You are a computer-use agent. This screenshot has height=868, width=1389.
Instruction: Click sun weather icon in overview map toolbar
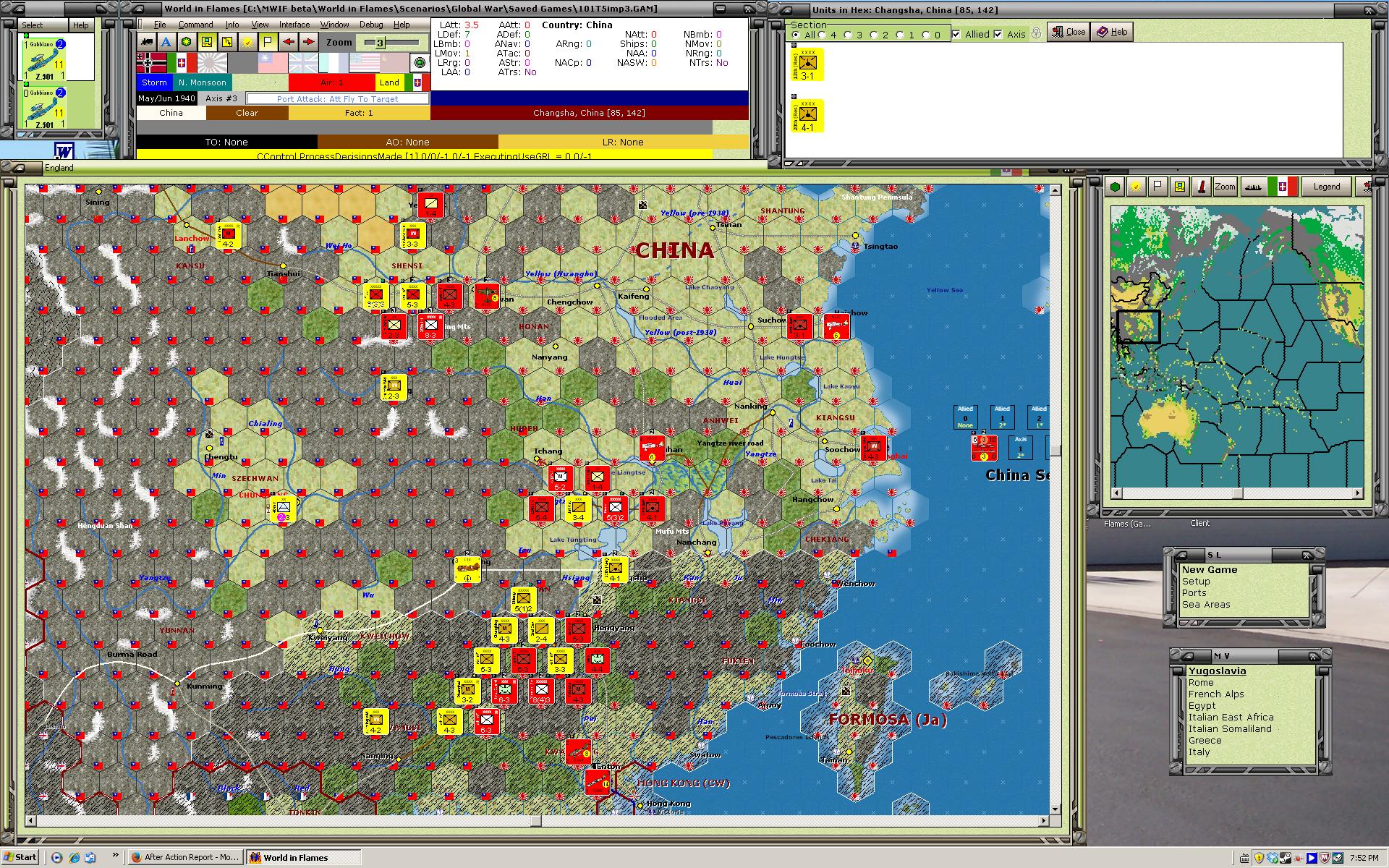tap(1137, 187)
